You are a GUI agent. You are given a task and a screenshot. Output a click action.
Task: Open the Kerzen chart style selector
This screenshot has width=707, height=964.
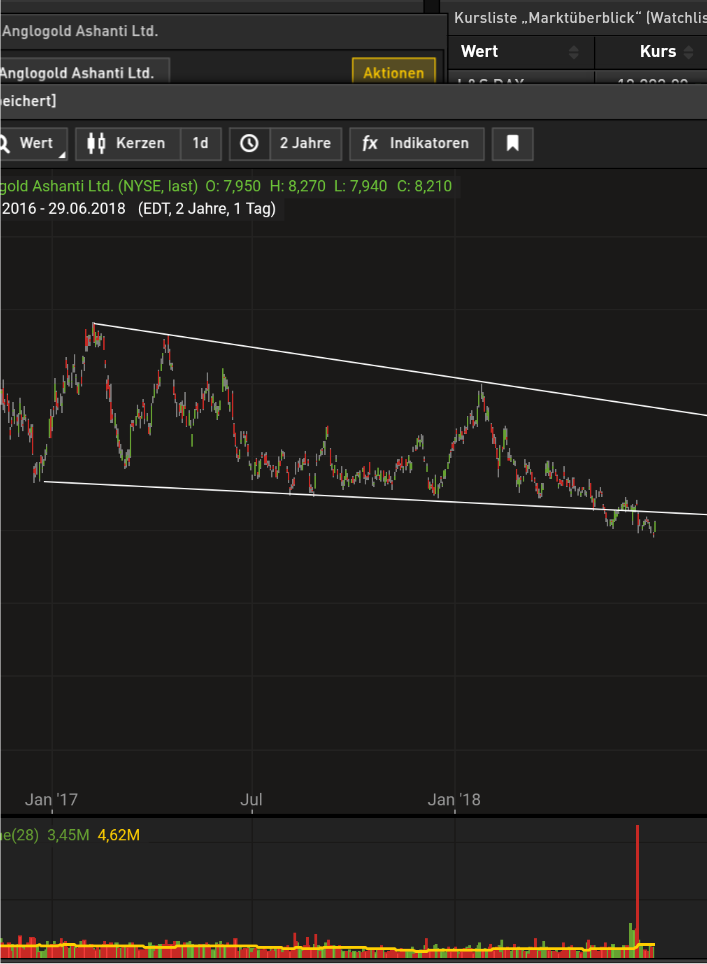pos(140,143)
